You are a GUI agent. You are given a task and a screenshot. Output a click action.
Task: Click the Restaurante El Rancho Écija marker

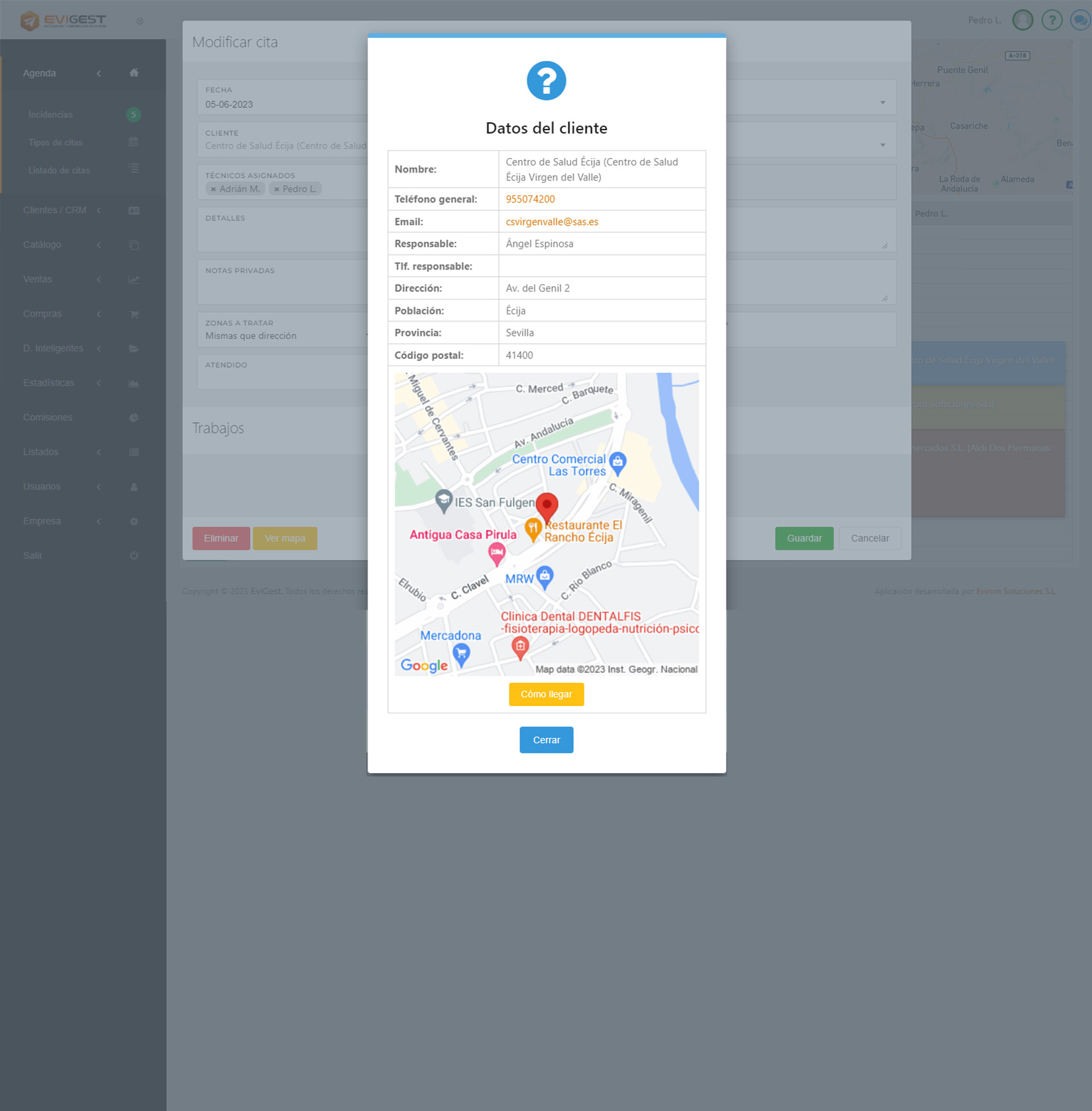[533, 530]
